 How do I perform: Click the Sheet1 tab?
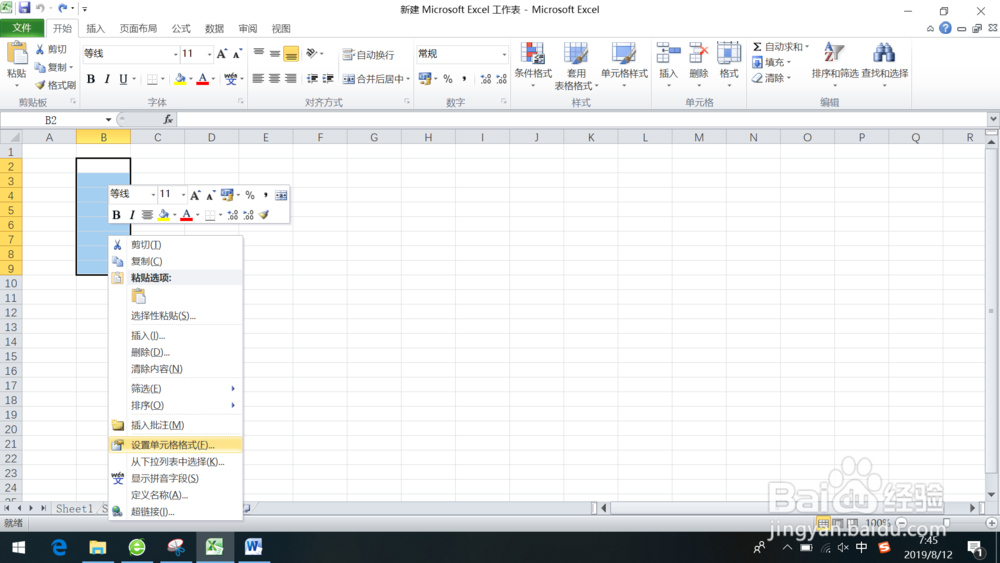click(74, 508)
